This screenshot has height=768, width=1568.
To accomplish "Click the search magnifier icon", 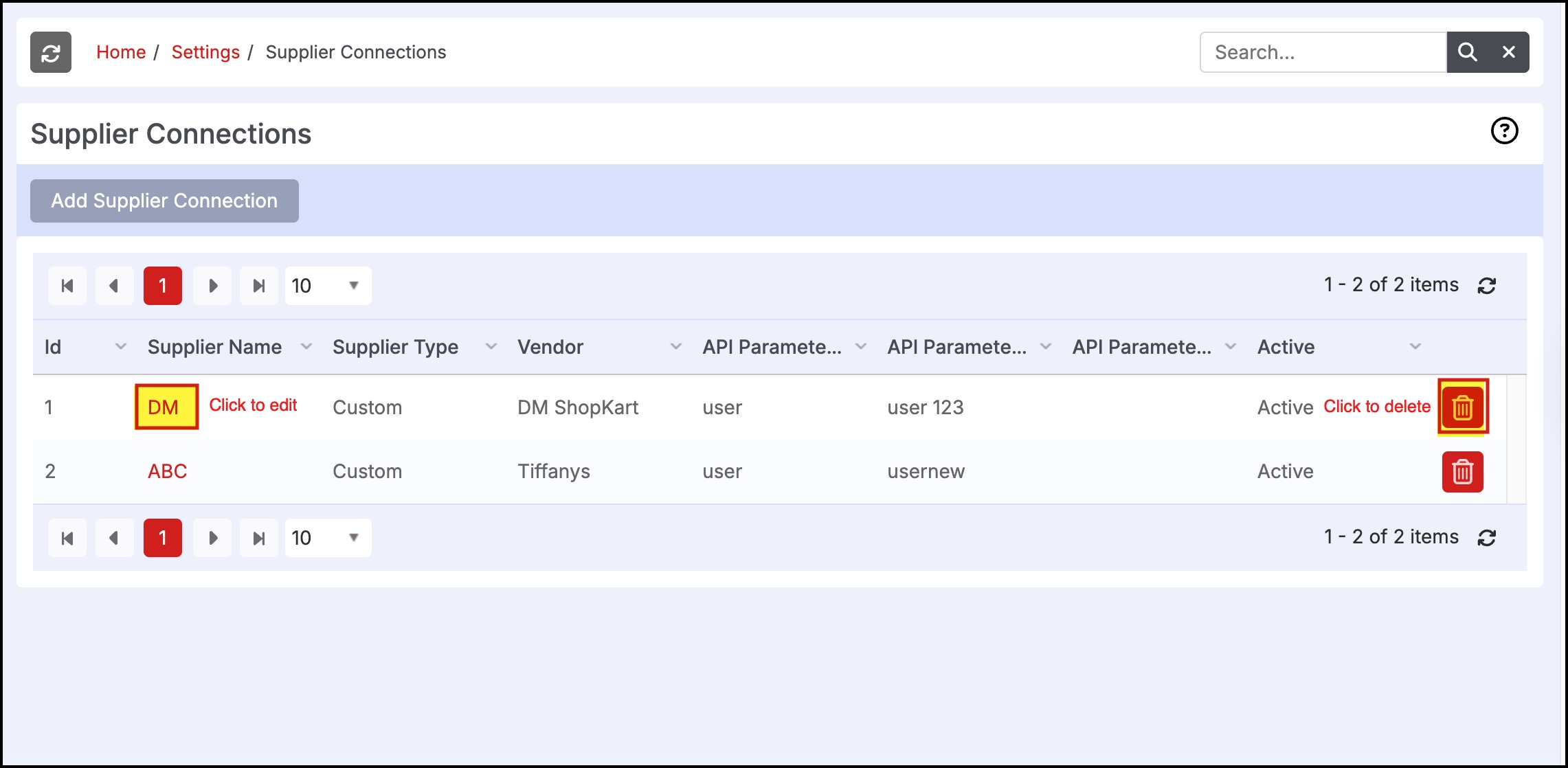I will [1467, 52].
